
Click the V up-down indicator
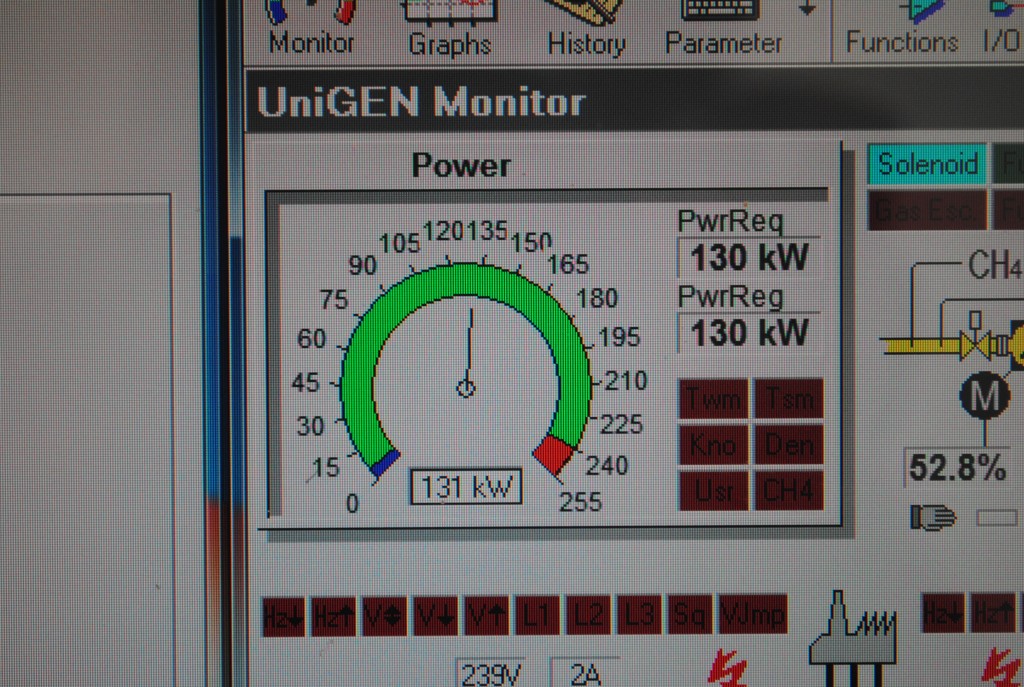click(x=385, y=615)
